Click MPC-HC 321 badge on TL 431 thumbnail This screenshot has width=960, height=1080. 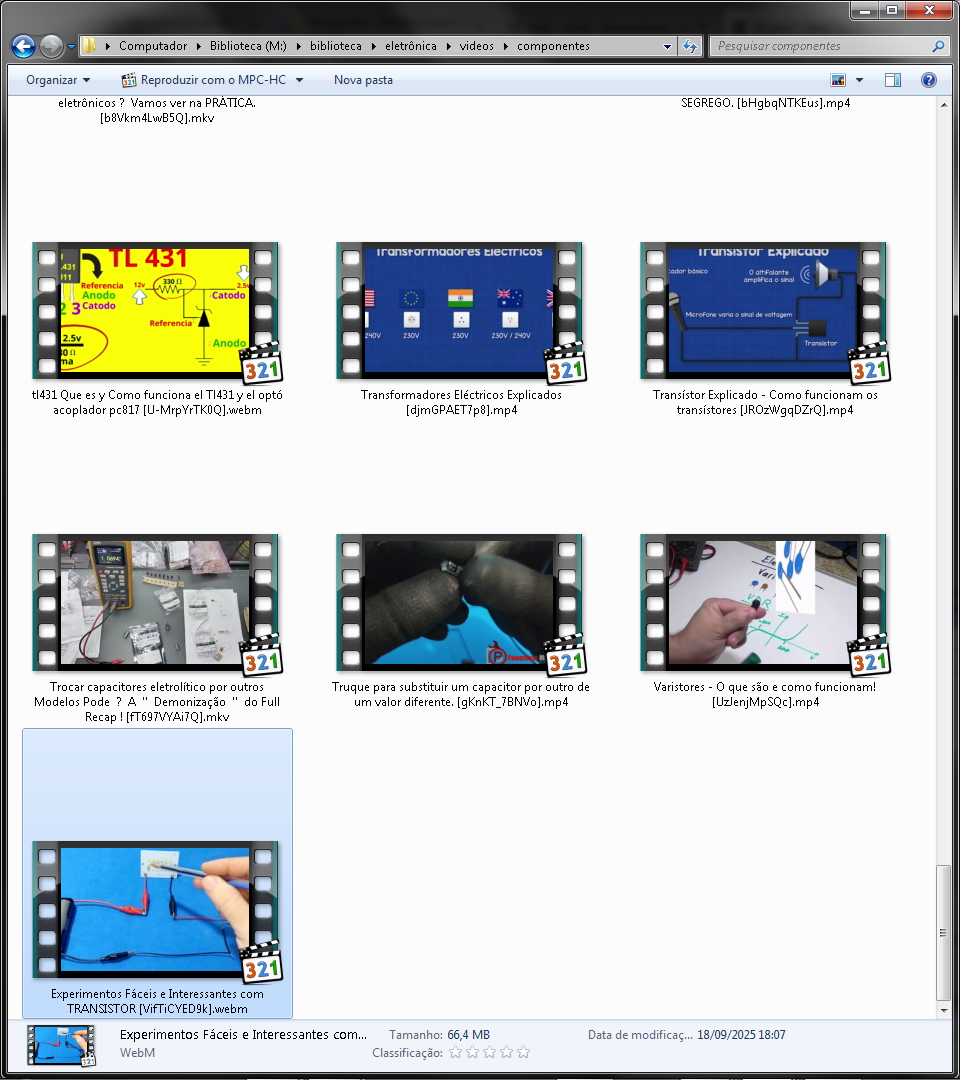(261, 364)
